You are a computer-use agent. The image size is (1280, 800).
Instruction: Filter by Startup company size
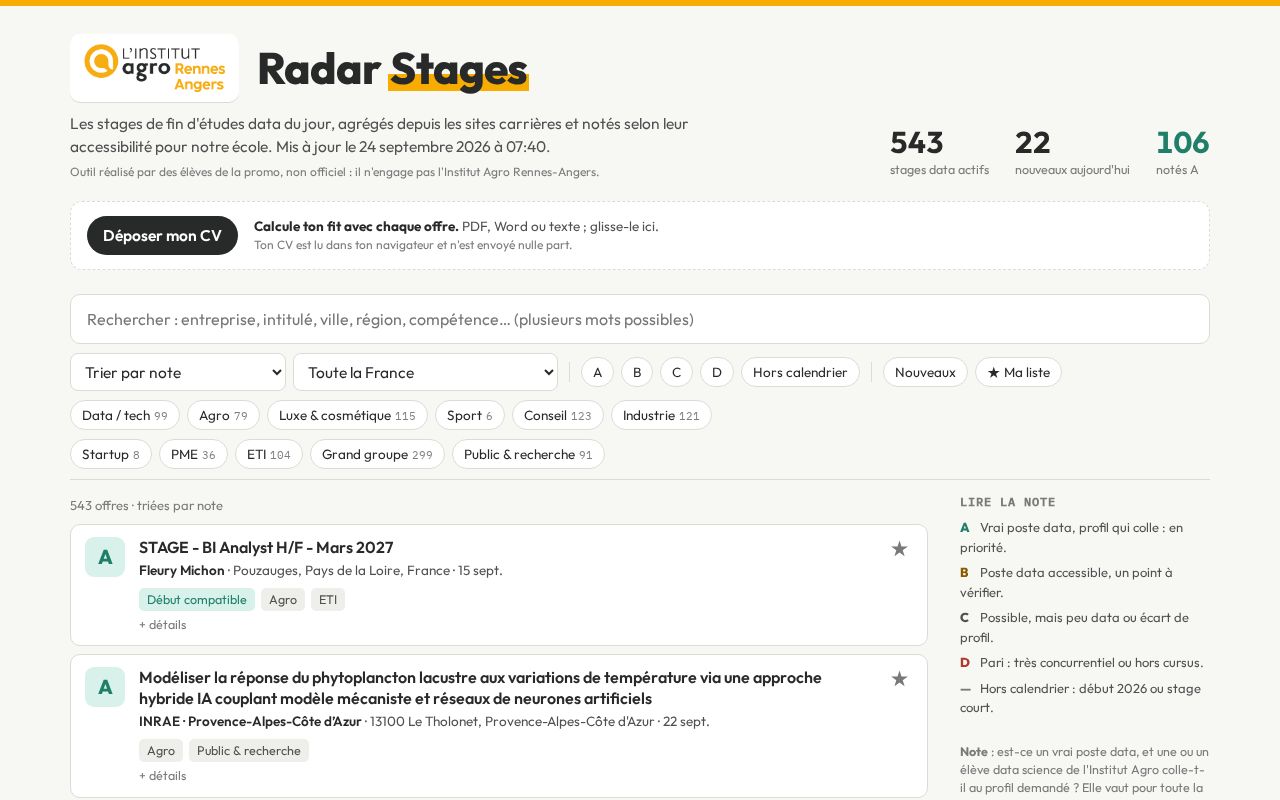pos(111,454)
